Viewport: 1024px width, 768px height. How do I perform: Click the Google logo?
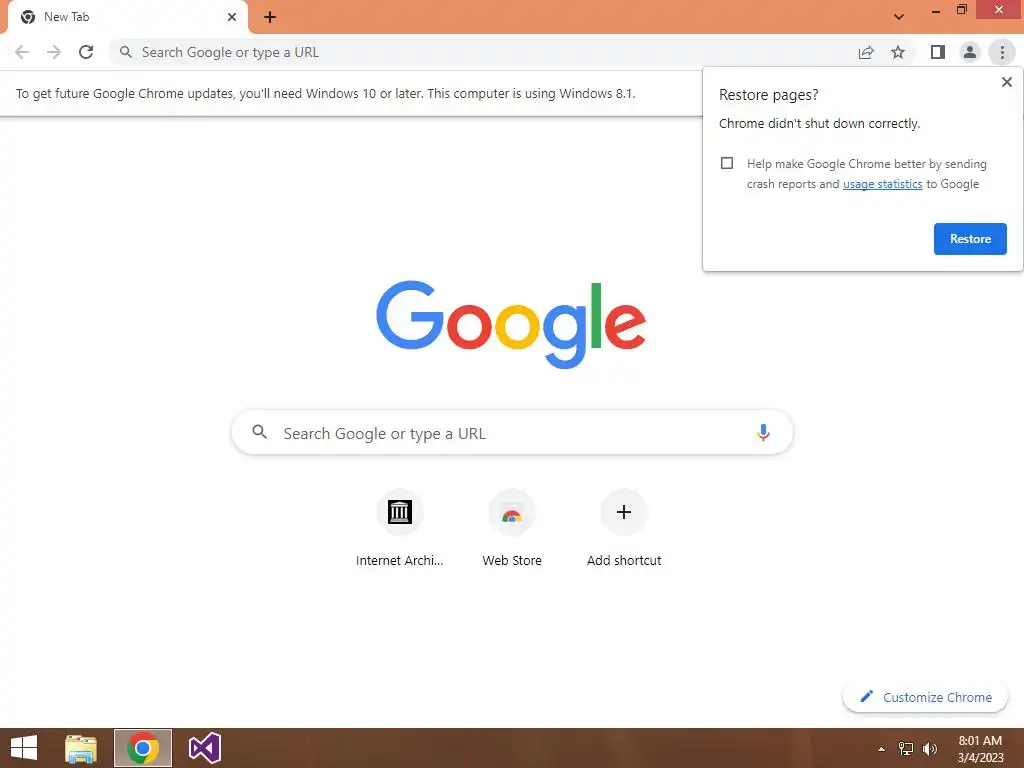pyautogui.click(x=511, y=325)
